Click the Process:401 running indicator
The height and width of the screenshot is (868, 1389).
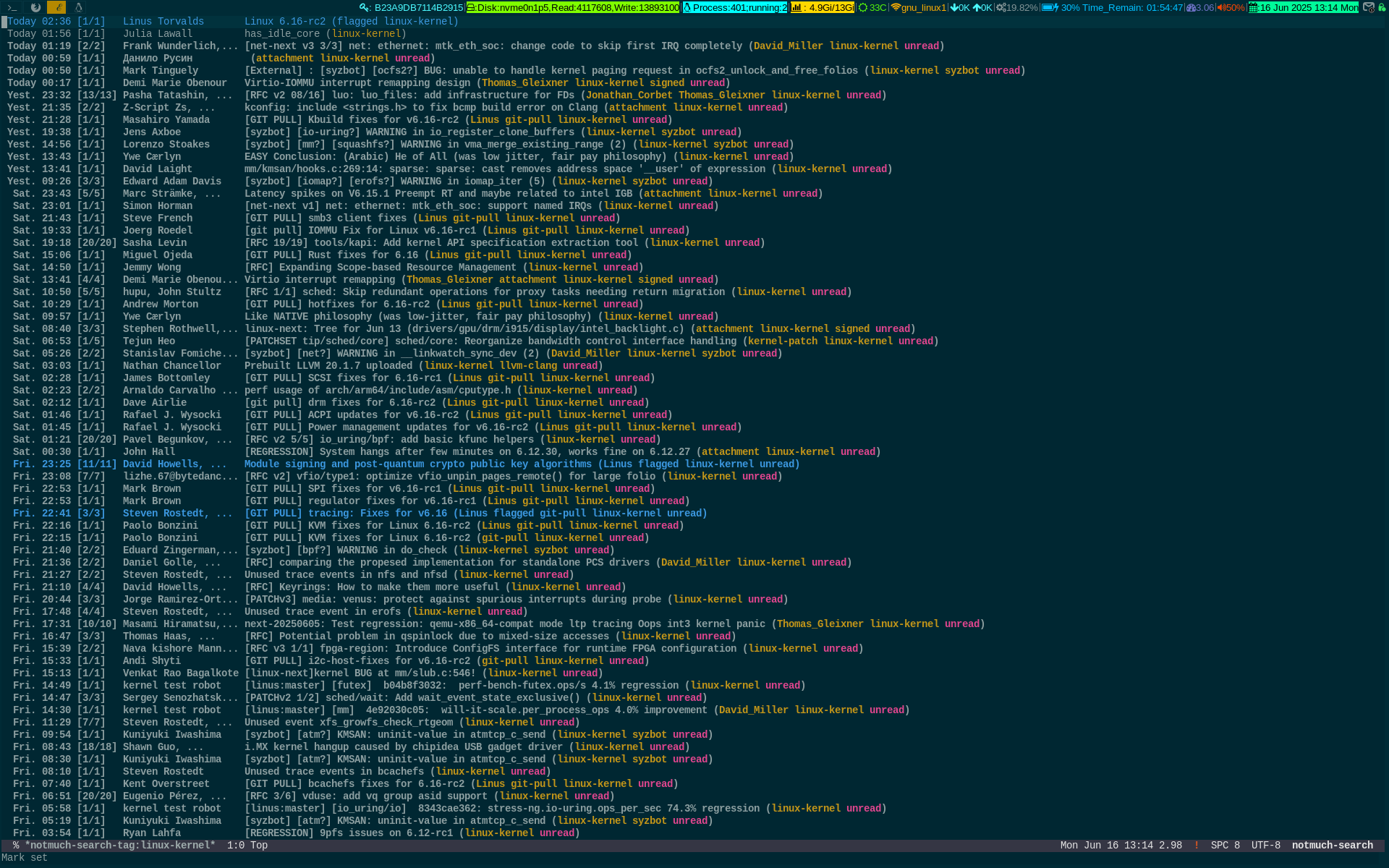[x=735, y=7]
